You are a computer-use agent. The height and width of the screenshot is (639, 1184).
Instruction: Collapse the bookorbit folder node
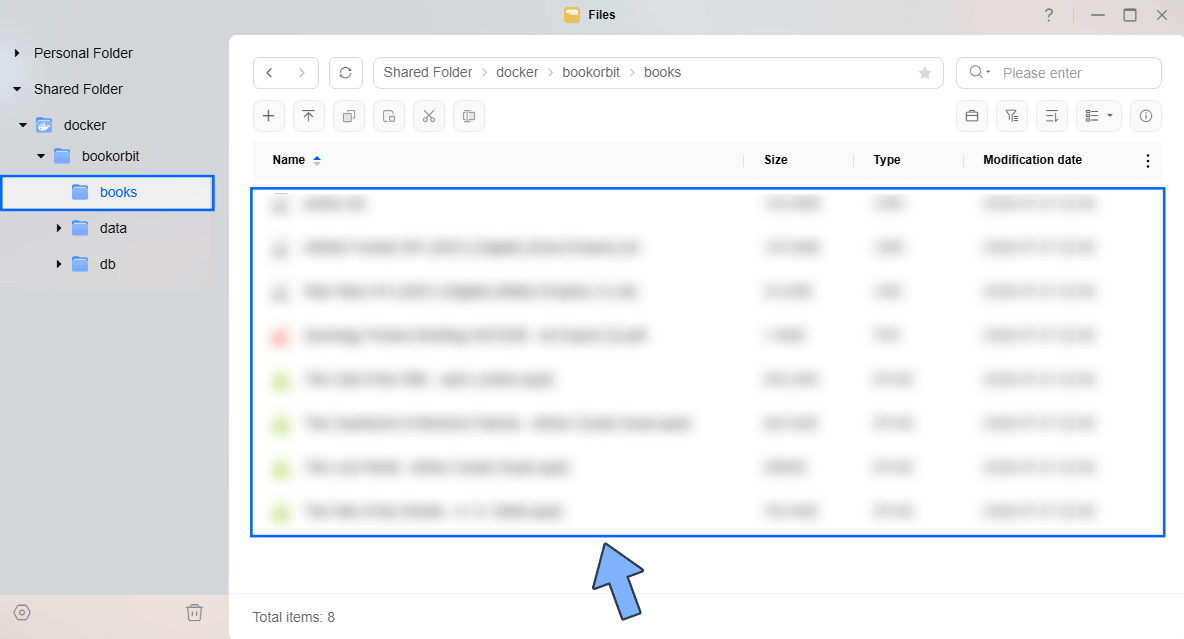[41, 156]
